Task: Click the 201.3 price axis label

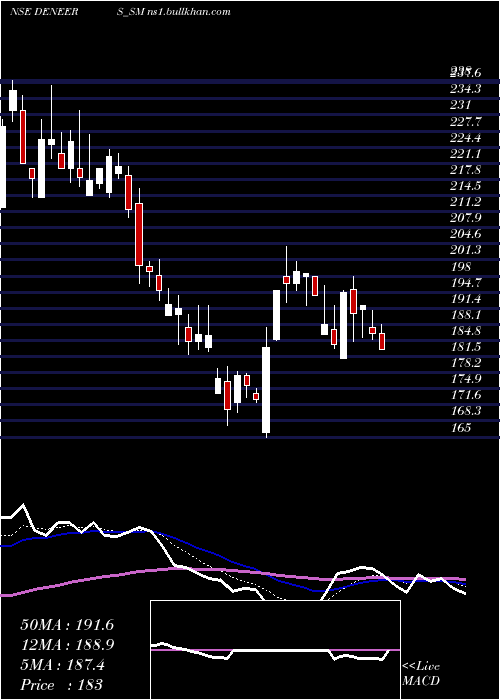Action: click(x=466, y=250)
